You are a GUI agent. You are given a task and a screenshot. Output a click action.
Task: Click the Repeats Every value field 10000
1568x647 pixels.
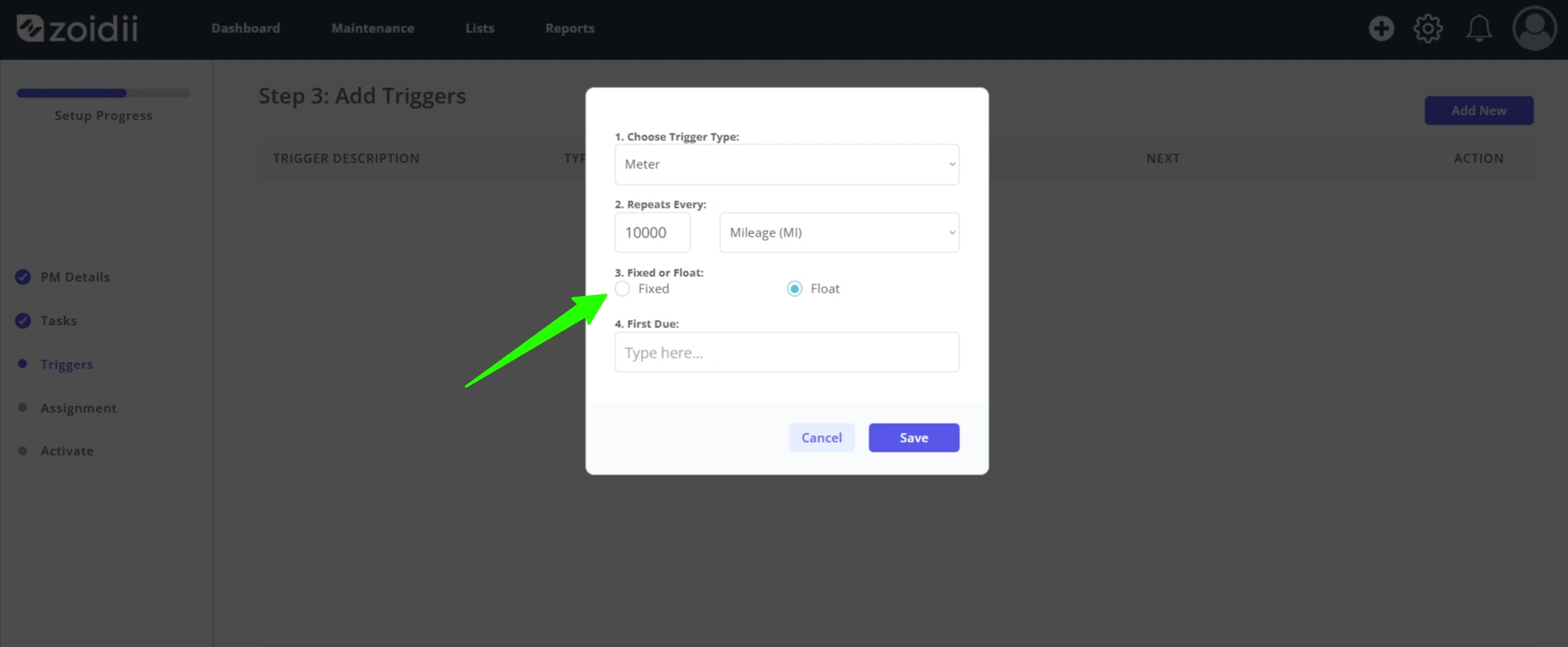[x=652, y=232]
